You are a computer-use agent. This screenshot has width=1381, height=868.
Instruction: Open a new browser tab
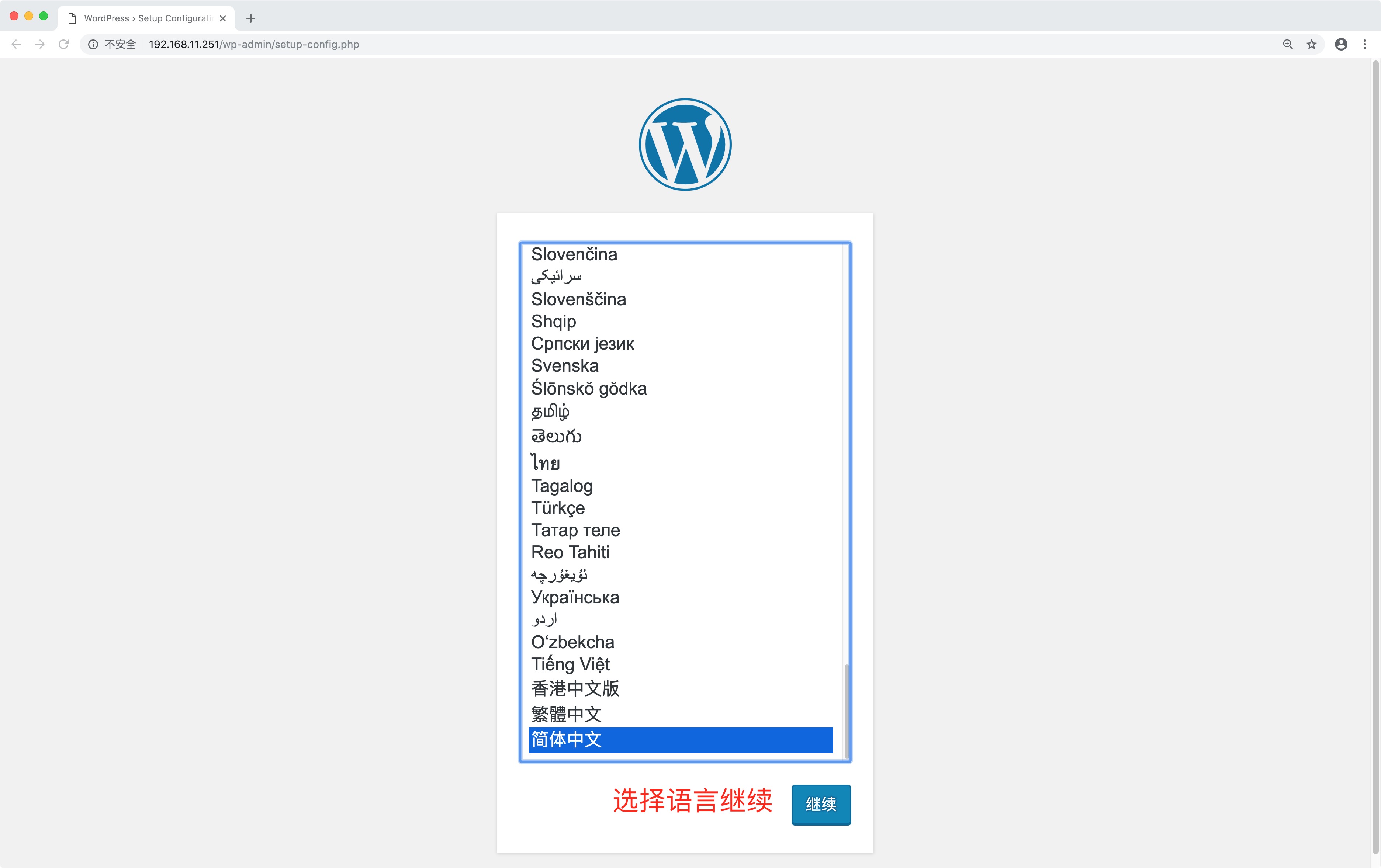pos(250,18)
